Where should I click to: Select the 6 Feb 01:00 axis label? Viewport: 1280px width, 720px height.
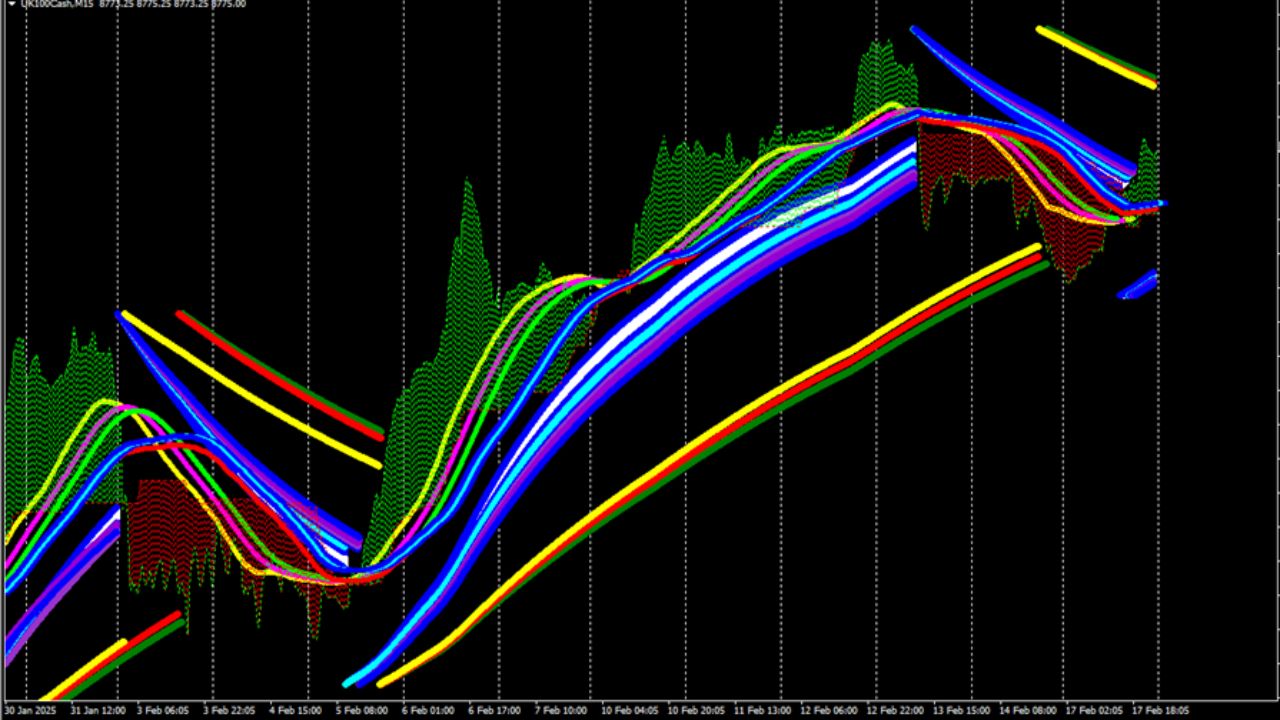[429, 711]
